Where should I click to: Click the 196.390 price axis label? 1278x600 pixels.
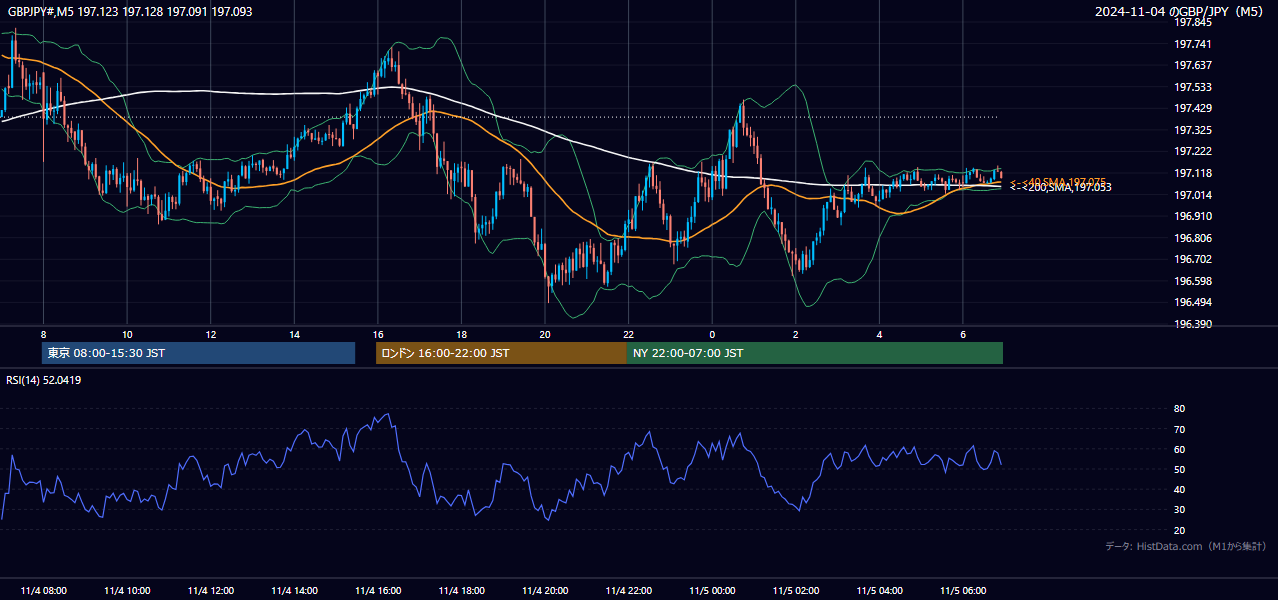click(1191, 324)
